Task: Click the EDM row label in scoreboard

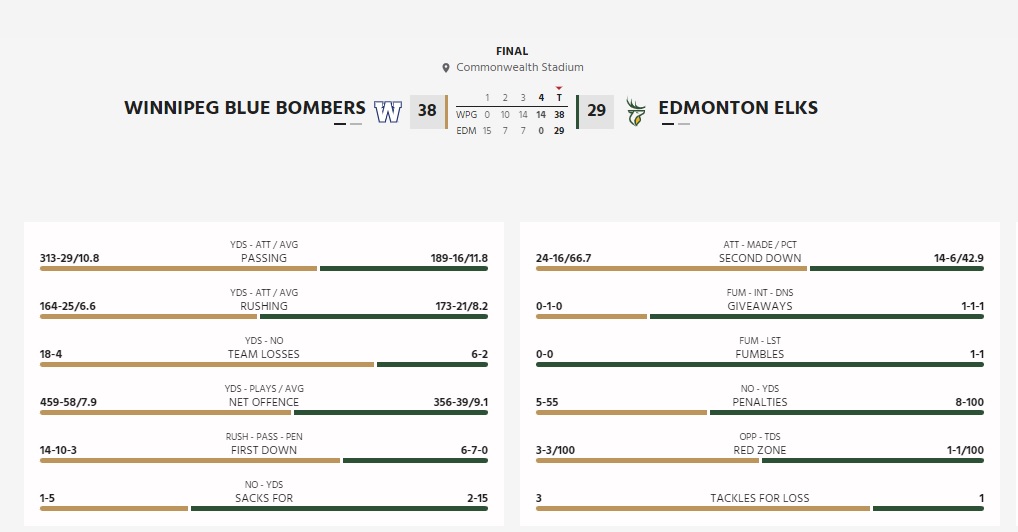Action: 466,130
